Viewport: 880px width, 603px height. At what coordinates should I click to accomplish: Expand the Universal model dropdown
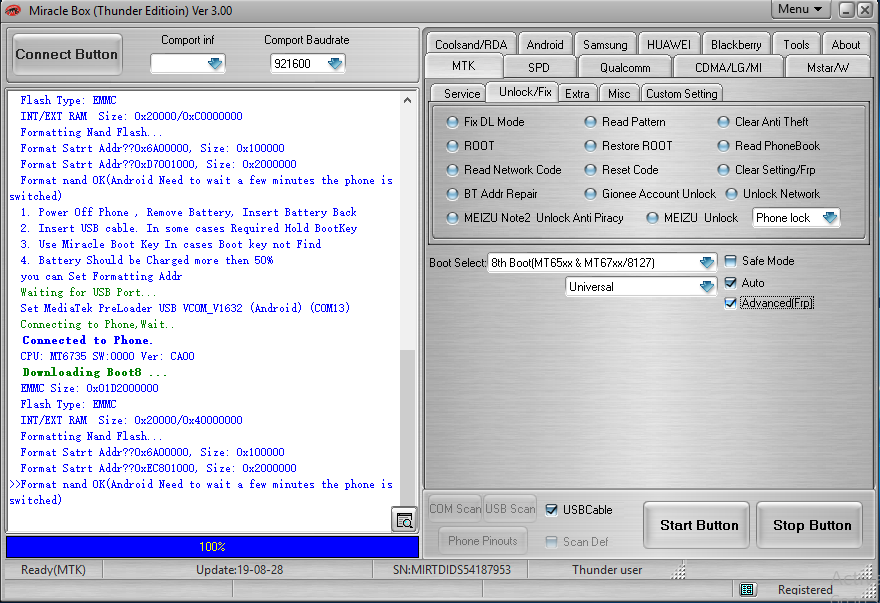707,286
